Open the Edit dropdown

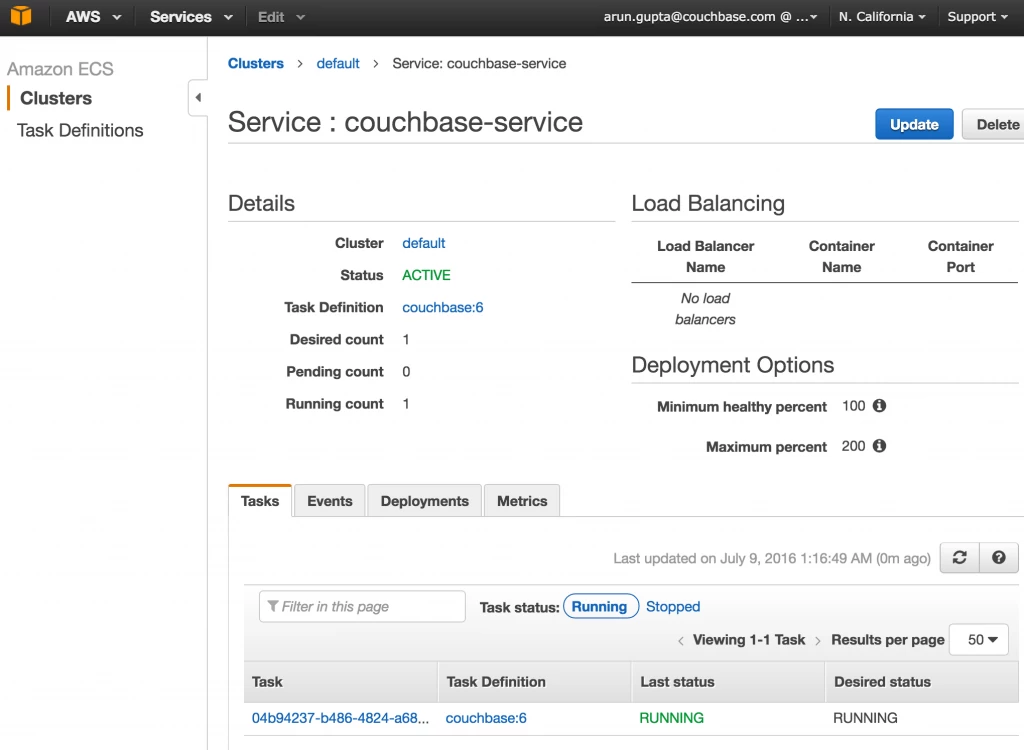(281, 17)
